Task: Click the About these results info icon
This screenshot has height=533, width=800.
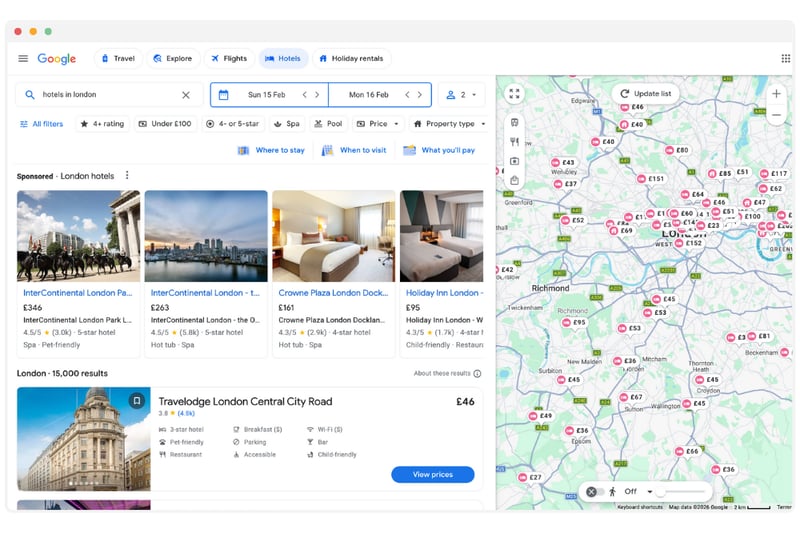Action: pyautogui.click(x=477, y=374)
